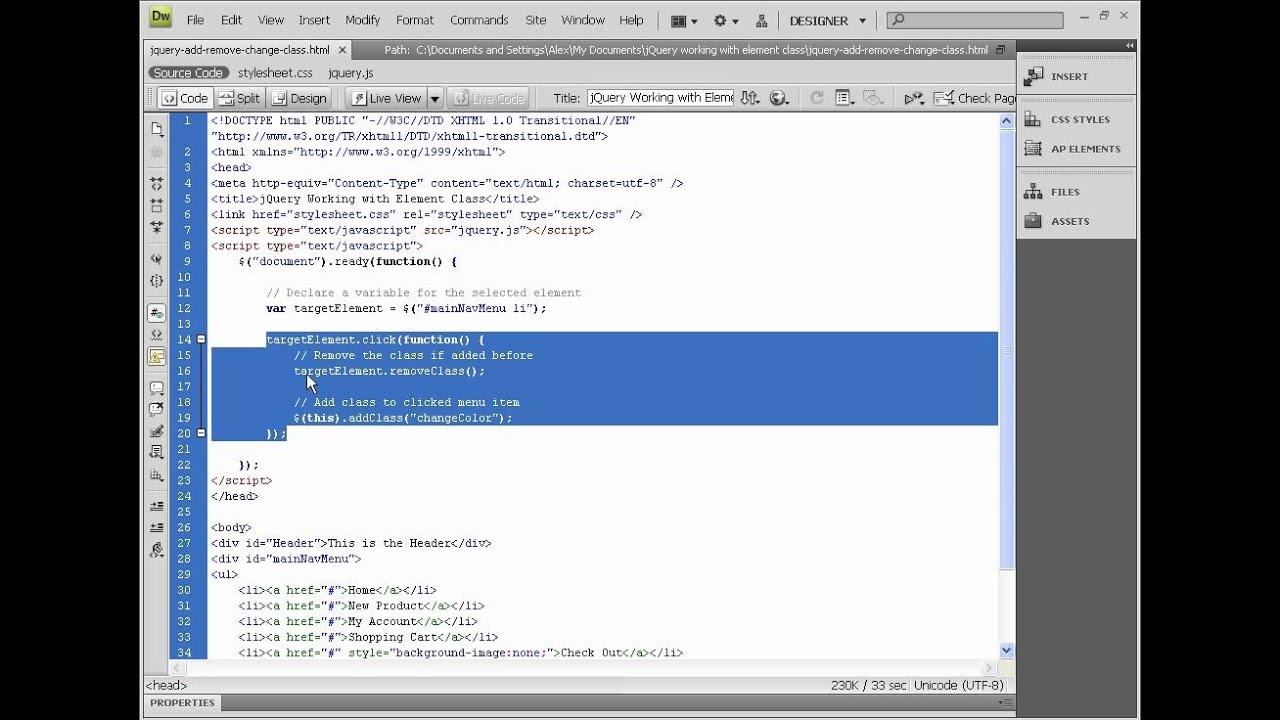Click the Outdent Code icon
The height and width of the screenshot is (720, 1280).
tap(157, 527)
